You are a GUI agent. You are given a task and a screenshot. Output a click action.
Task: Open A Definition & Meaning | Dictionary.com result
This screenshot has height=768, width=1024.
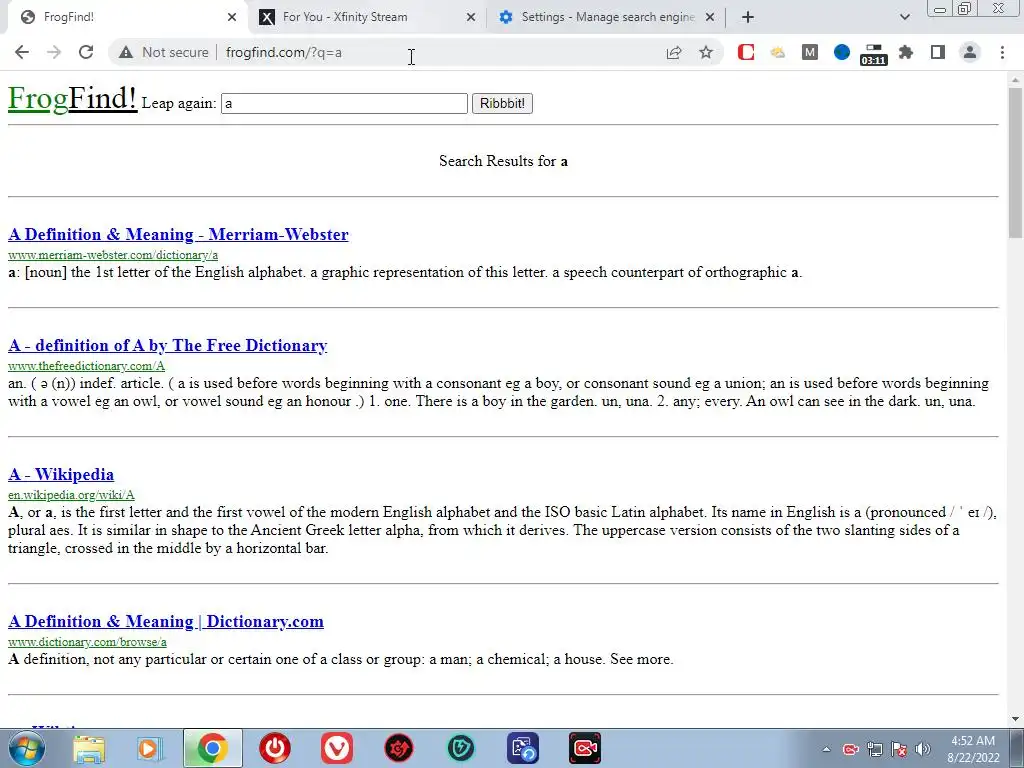pyautogui.click(x=166, y=621)
